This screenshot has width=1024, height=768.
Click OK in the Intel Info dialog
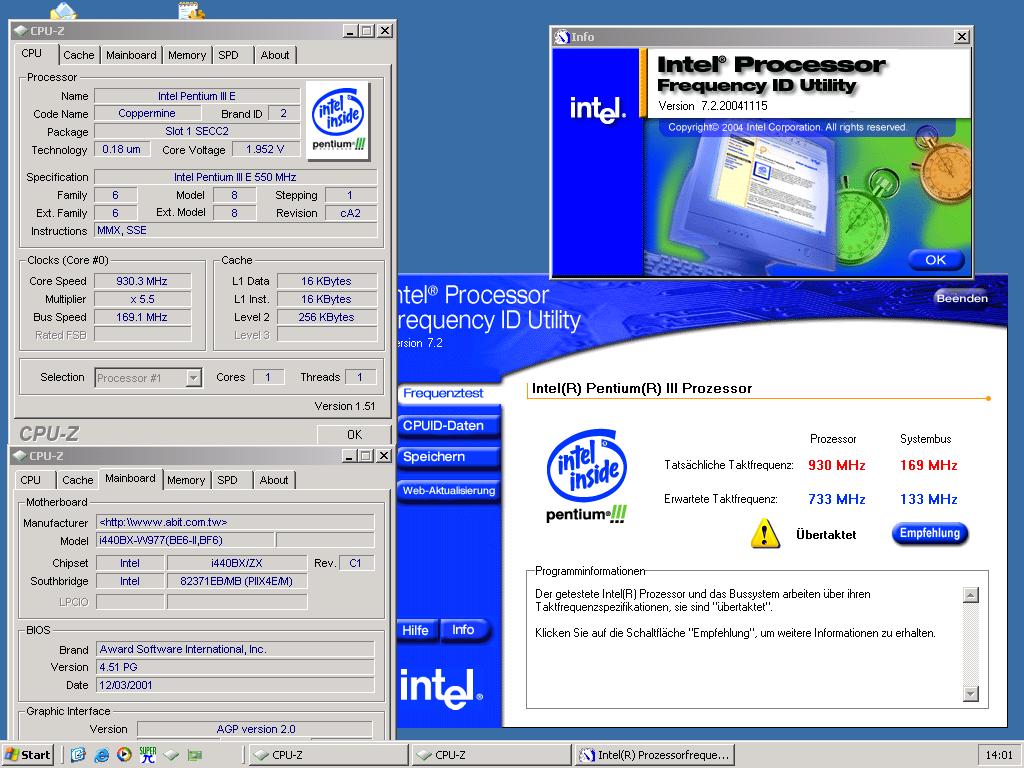click(x=935, y=259)
